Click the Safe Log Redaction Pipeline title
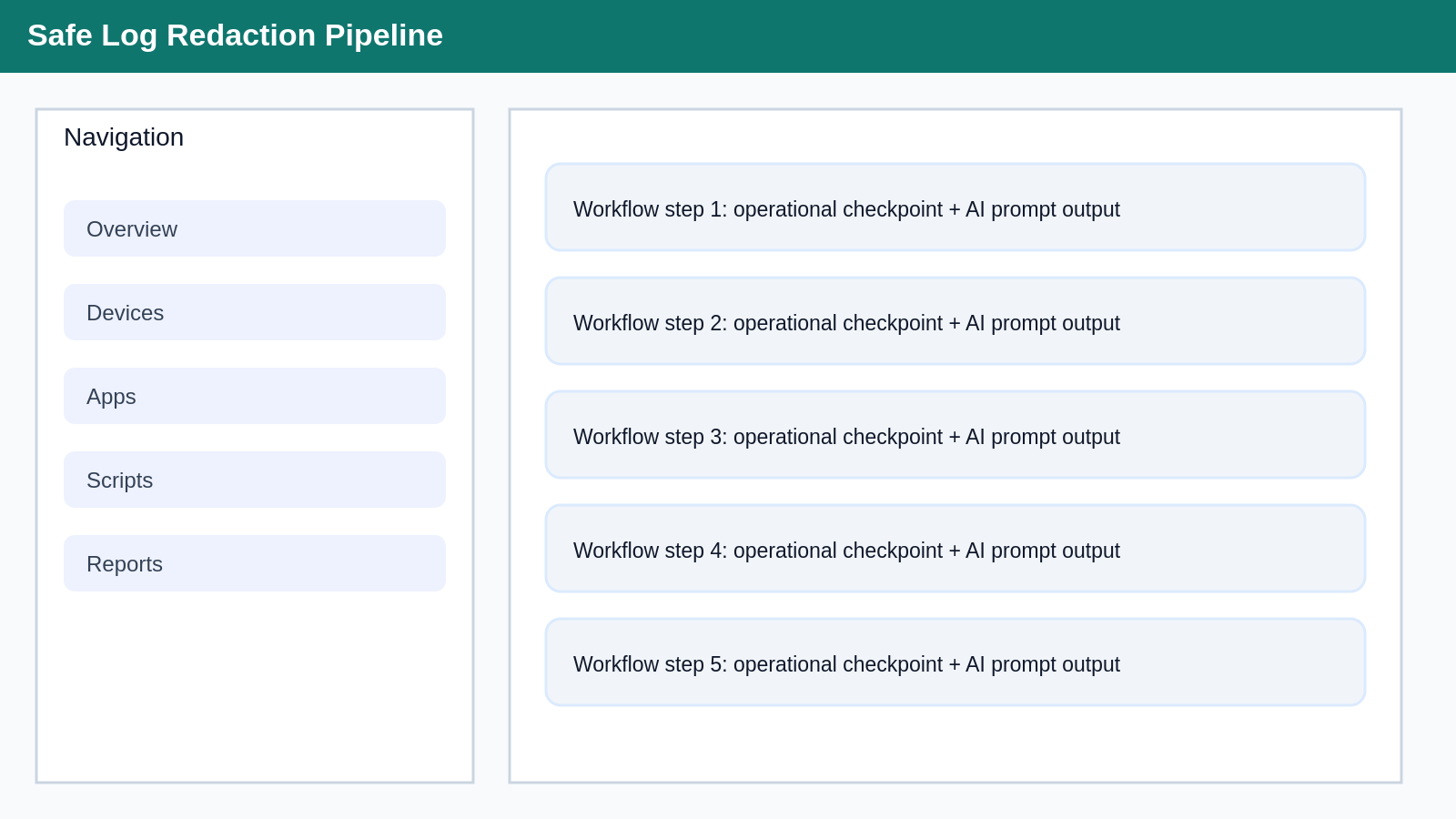This screenshot has width=1456, height=819. [x=235, y=35]
